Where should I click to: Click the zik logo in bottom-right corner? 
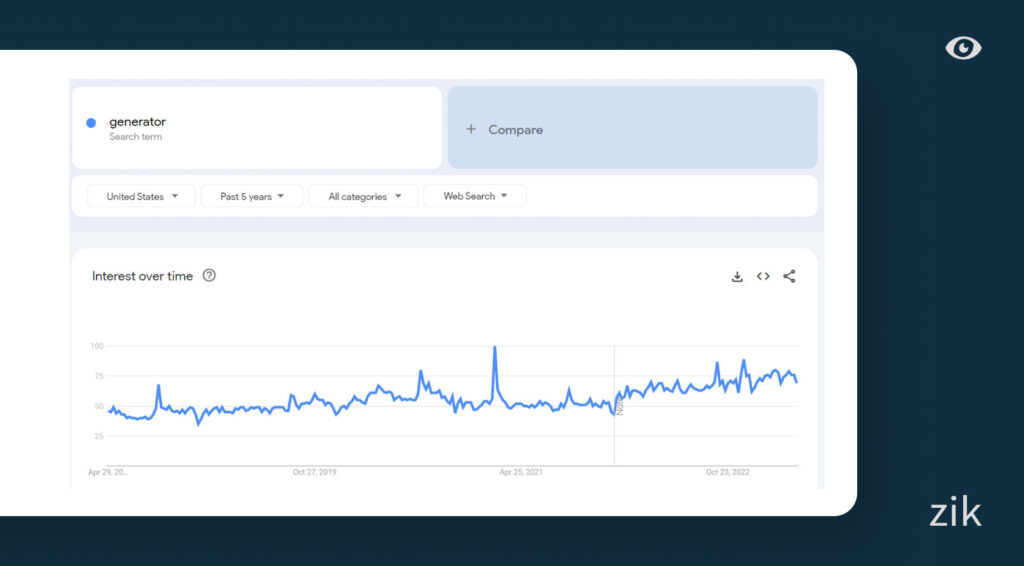954,513
